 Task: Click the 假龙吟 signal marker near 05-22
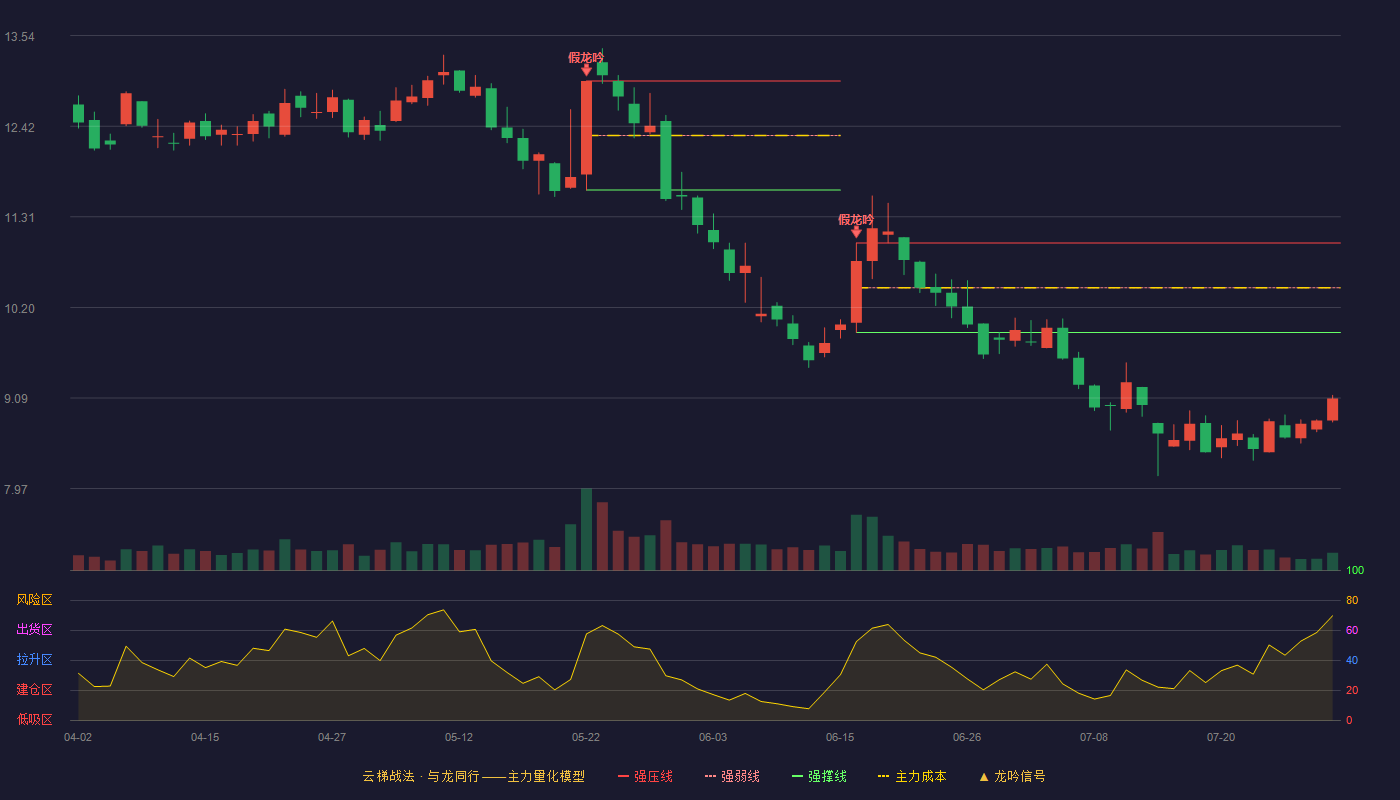[586, 62]
